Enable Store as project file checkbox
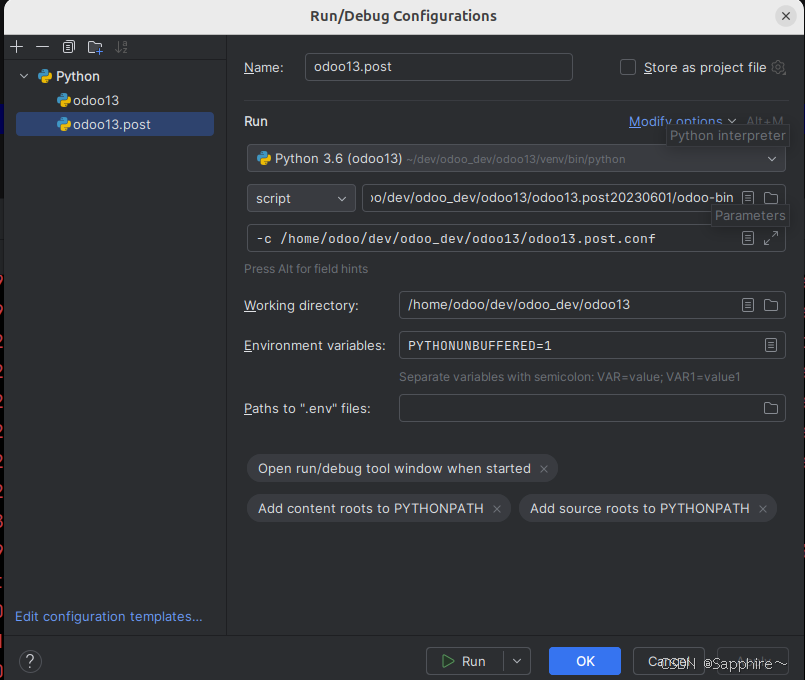The width and height of the screenshot is (805, 680). 628,67
